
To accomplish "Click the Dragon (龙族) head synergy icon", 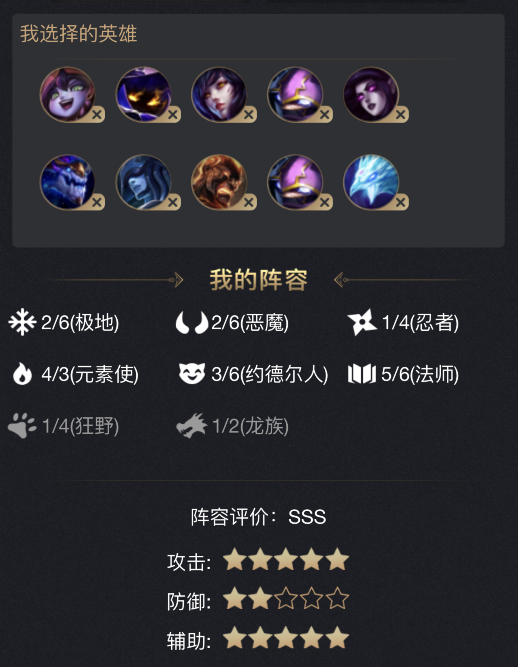I will (192, 425).
